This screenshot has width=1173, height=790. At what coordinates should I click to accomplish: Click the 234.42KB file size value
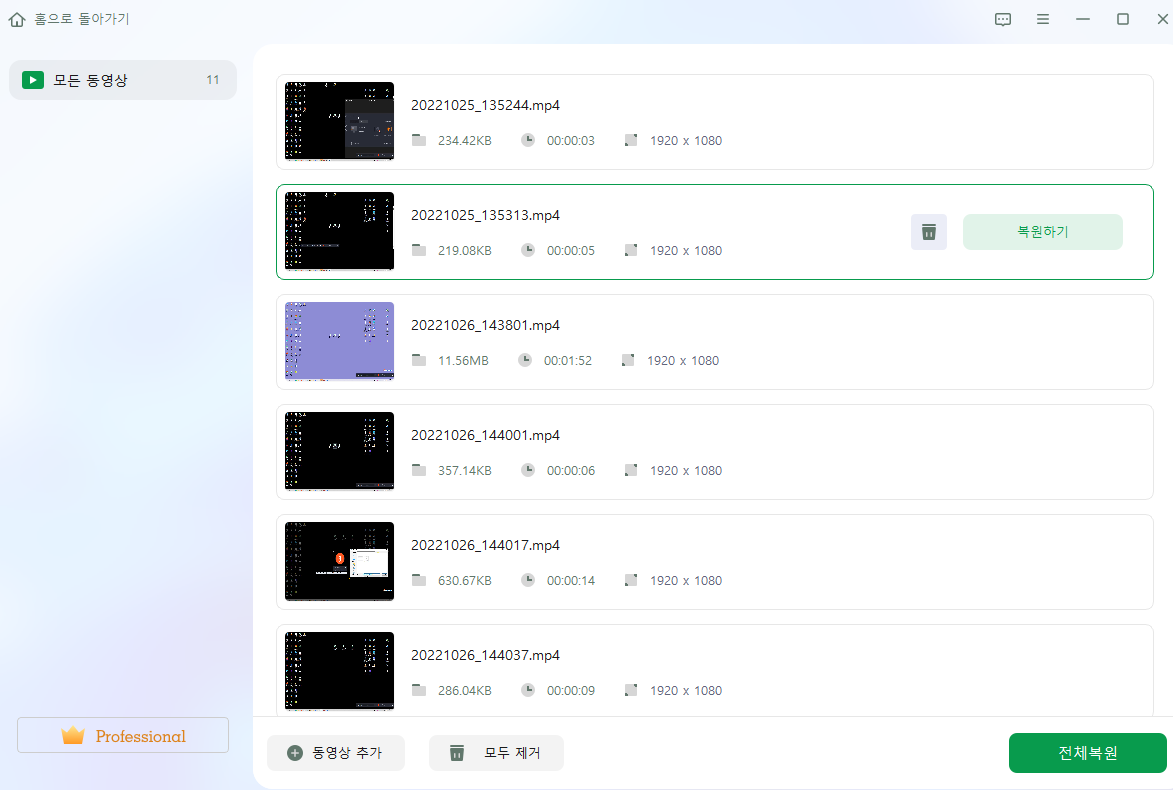[465, 141]
